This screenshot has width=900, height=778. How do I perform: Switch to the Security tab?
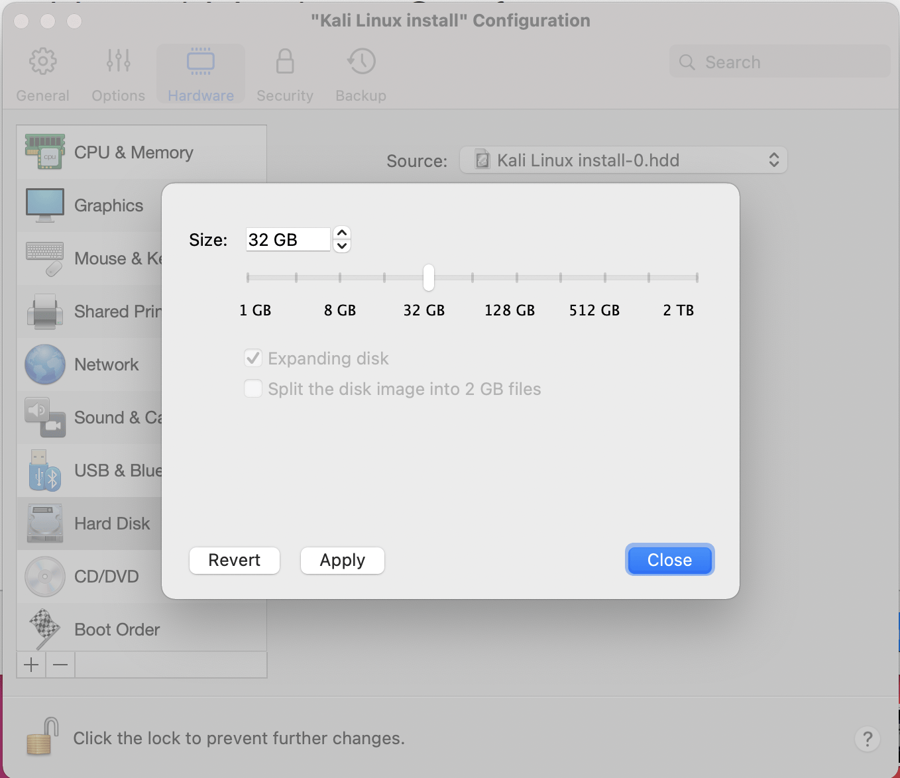(285, 74)
